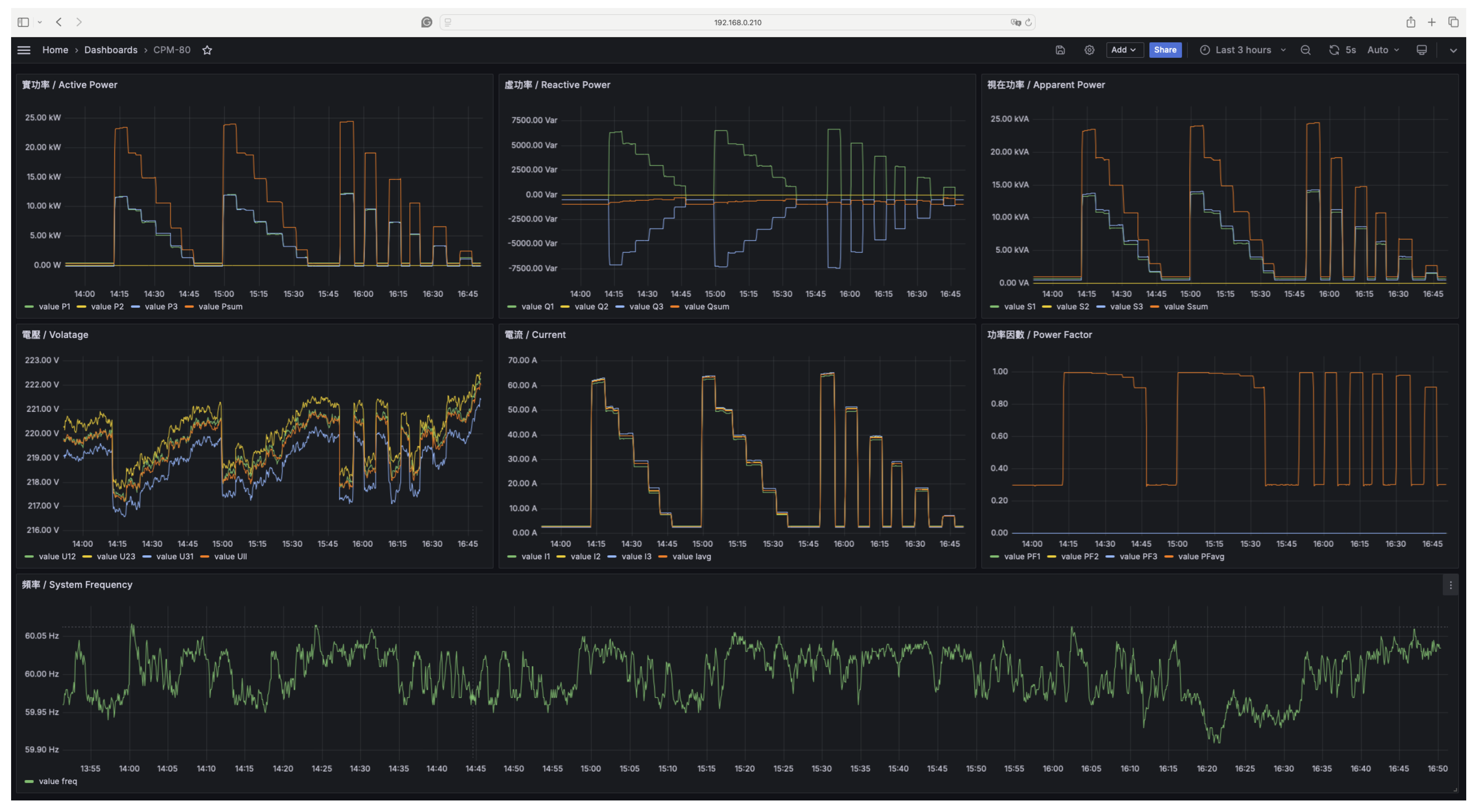
Task: Click the browser address bar
Action: pyautogui.click(x=737, y=22)
